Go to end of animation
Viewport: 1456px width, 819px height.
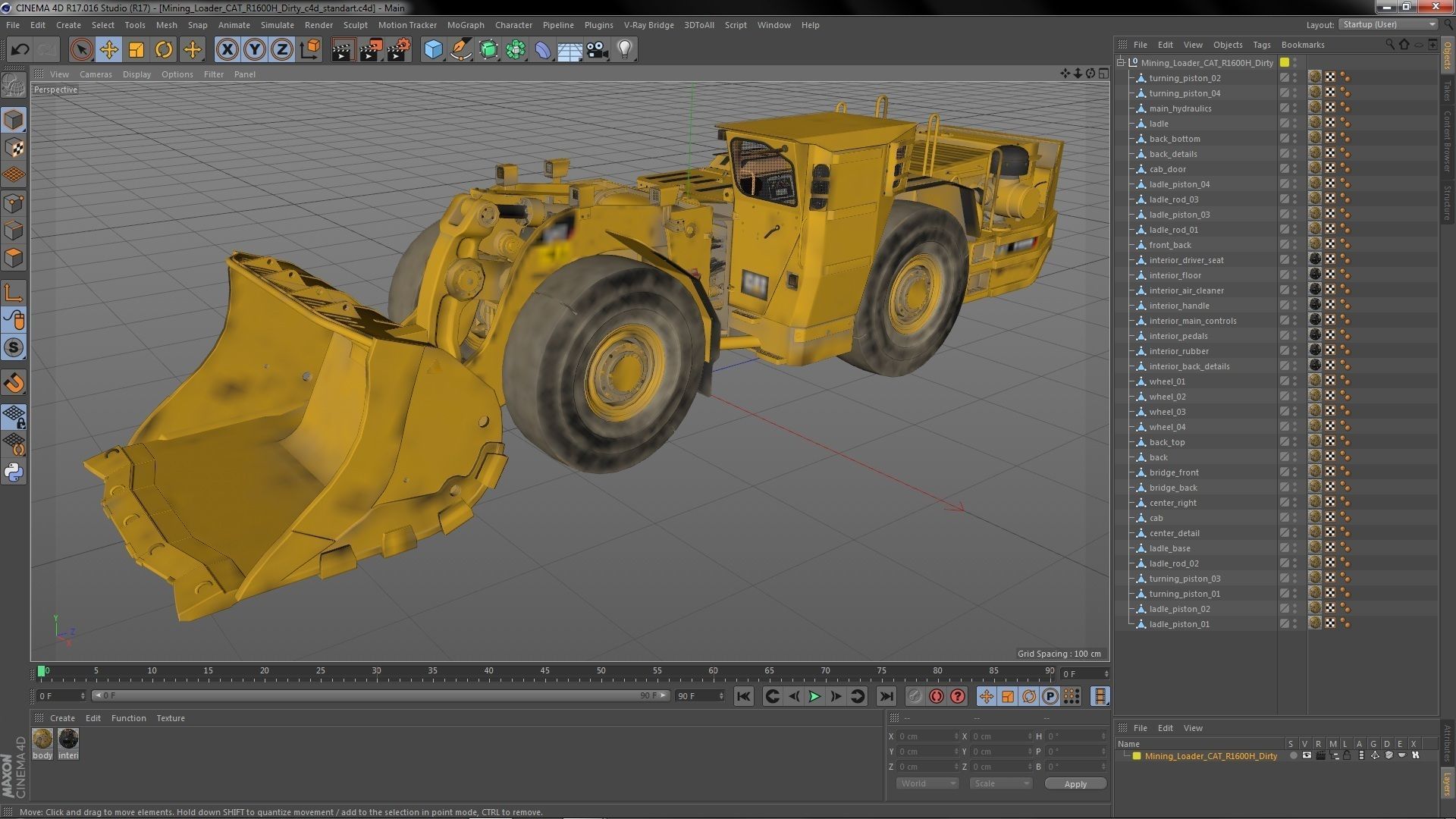click(x=886, y=696)
